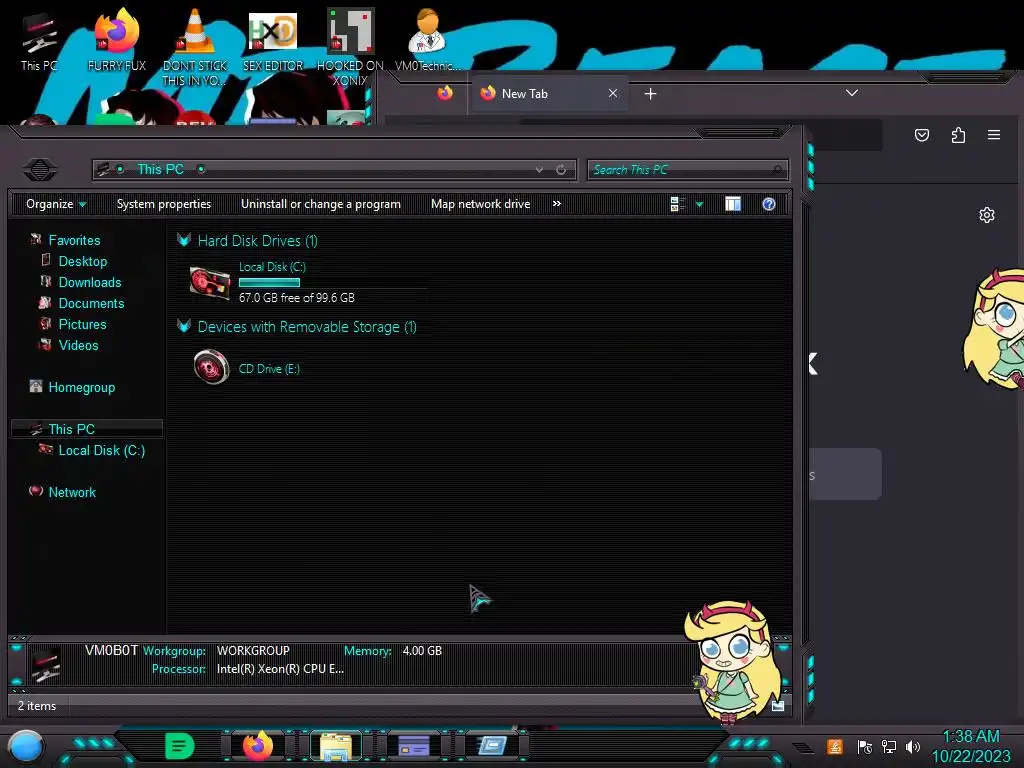
Task: Click the large icons view button in status bar
Action: pyautogui.click(x=778, y=706)
